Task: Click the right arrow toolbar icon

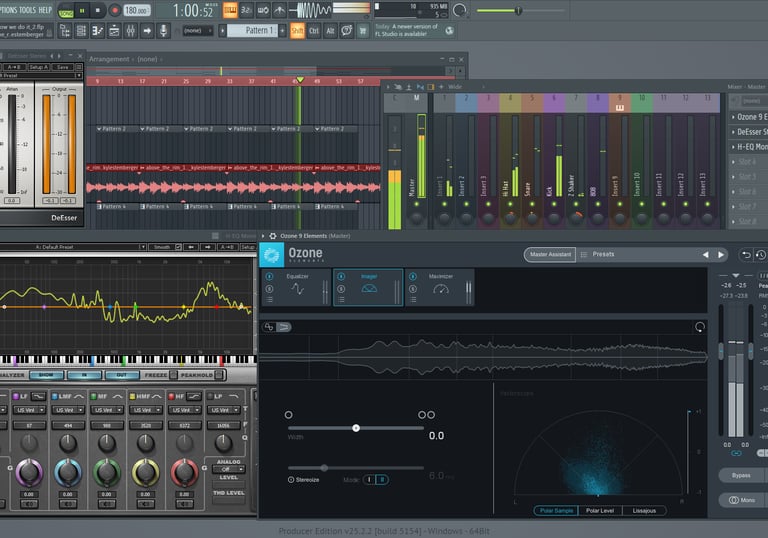Action: [147, 31]
